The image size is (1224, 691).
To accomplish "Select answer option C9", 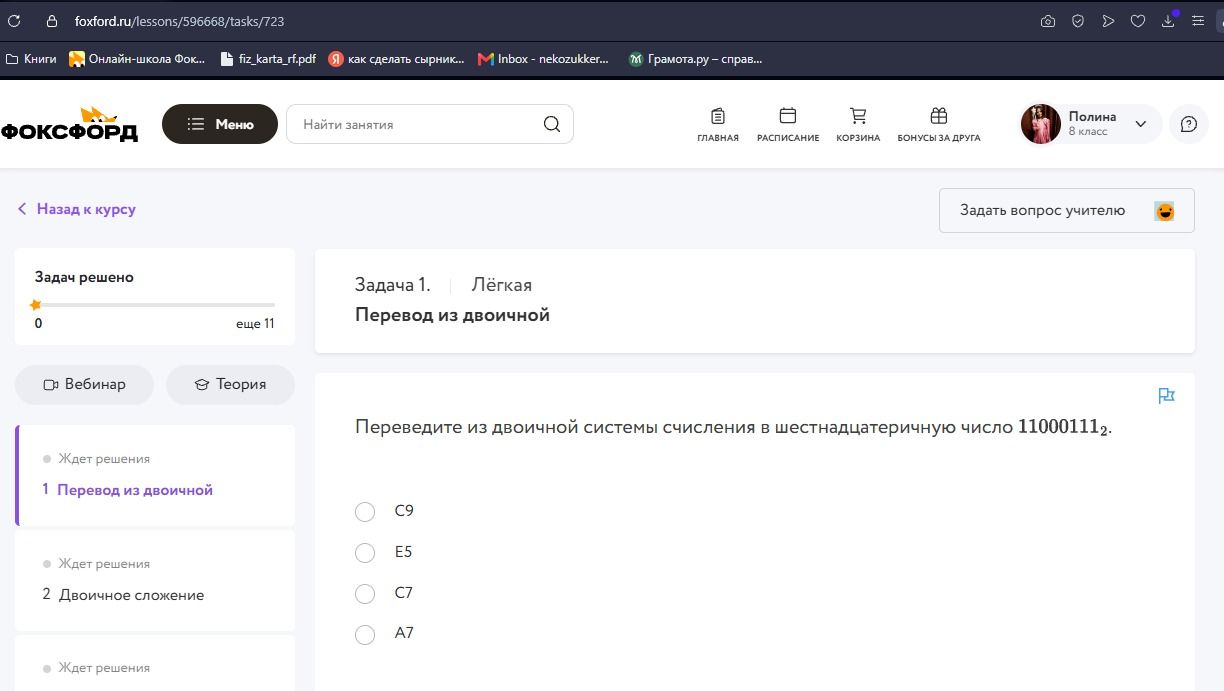I will 365,512.
